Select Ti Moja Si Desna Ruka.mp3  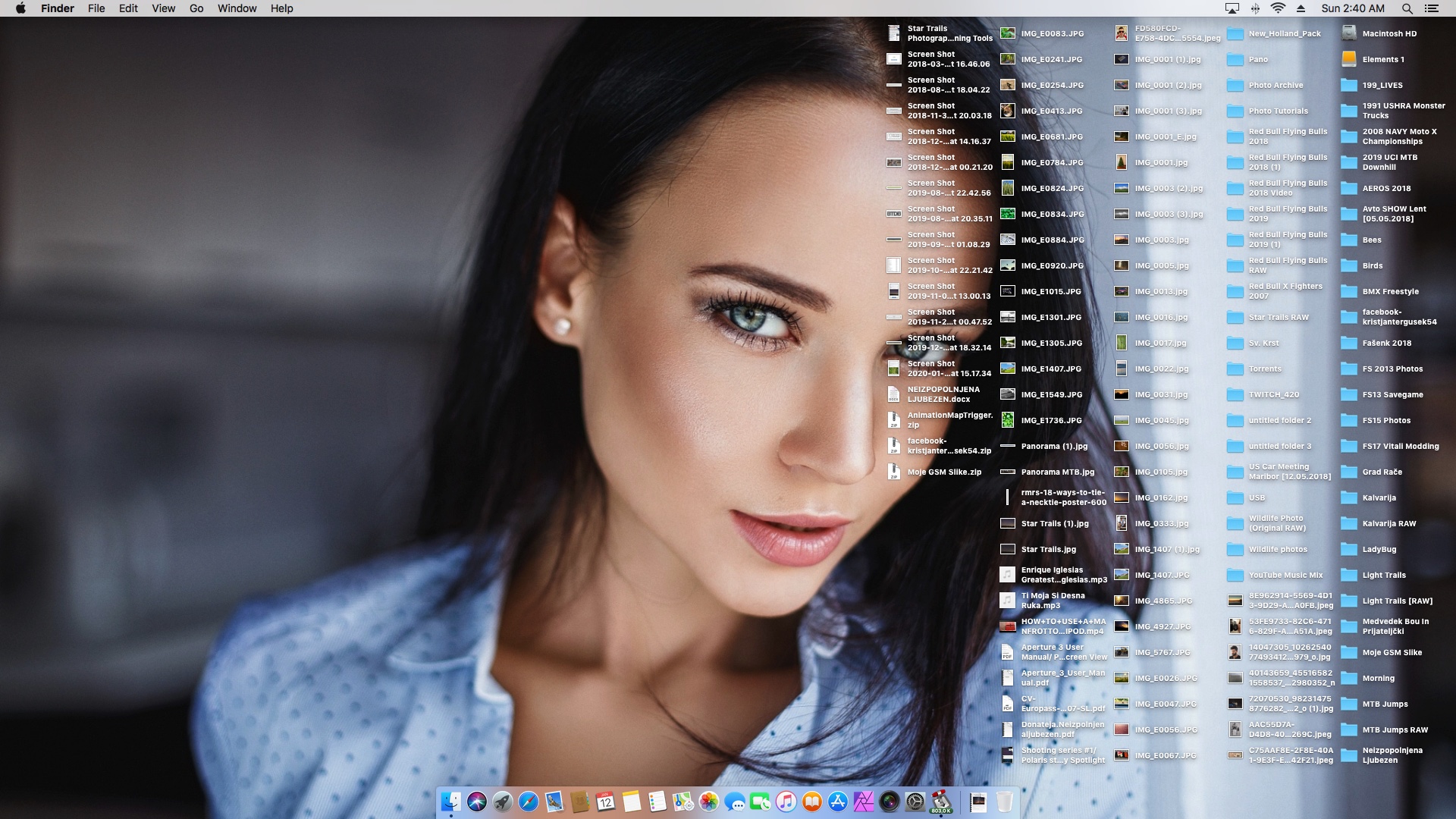click(1043, 601)
